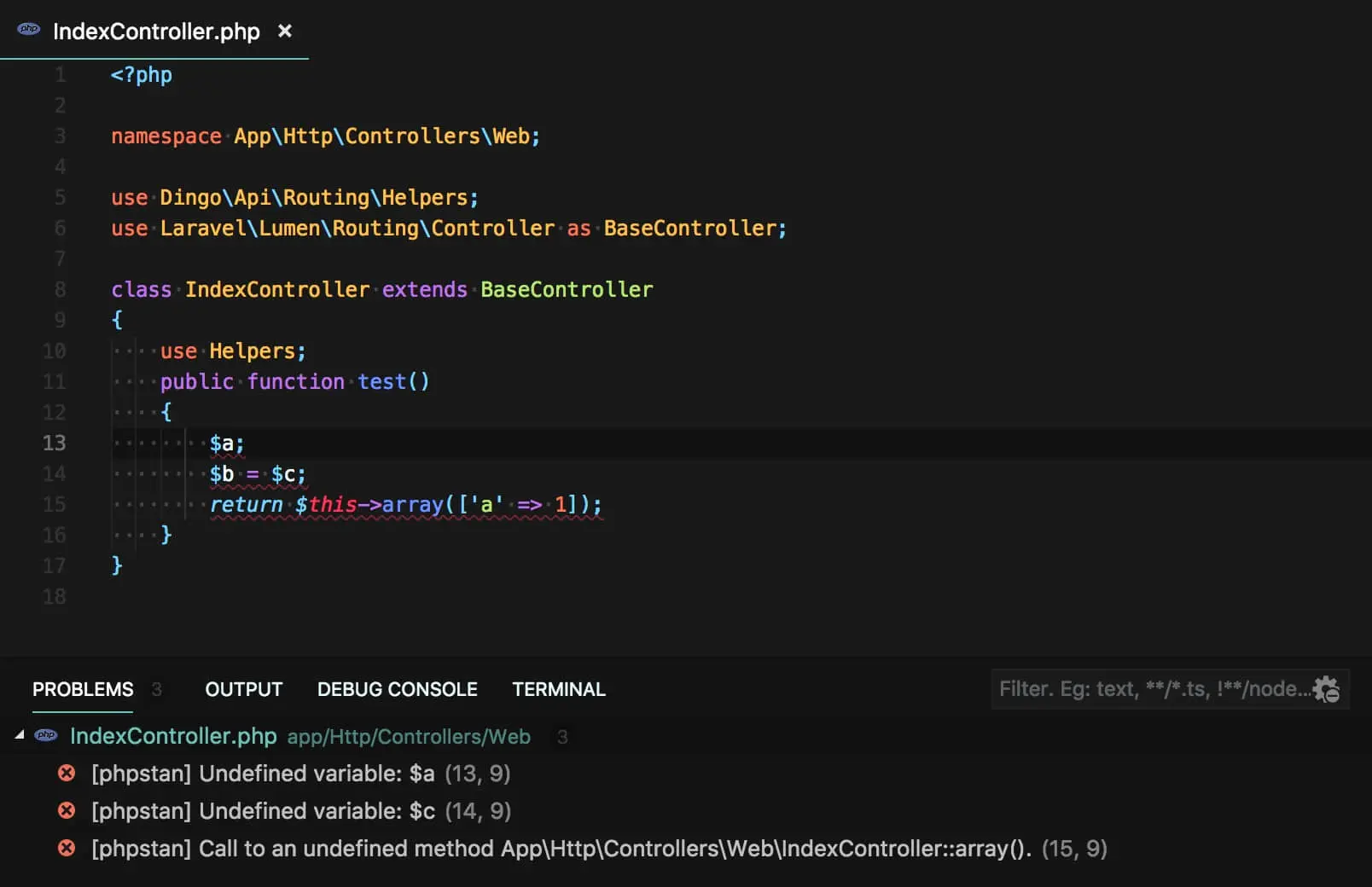1372x887 pixels.
Task: Open the TERMINAL panel tab
Action: pos(559,689)
